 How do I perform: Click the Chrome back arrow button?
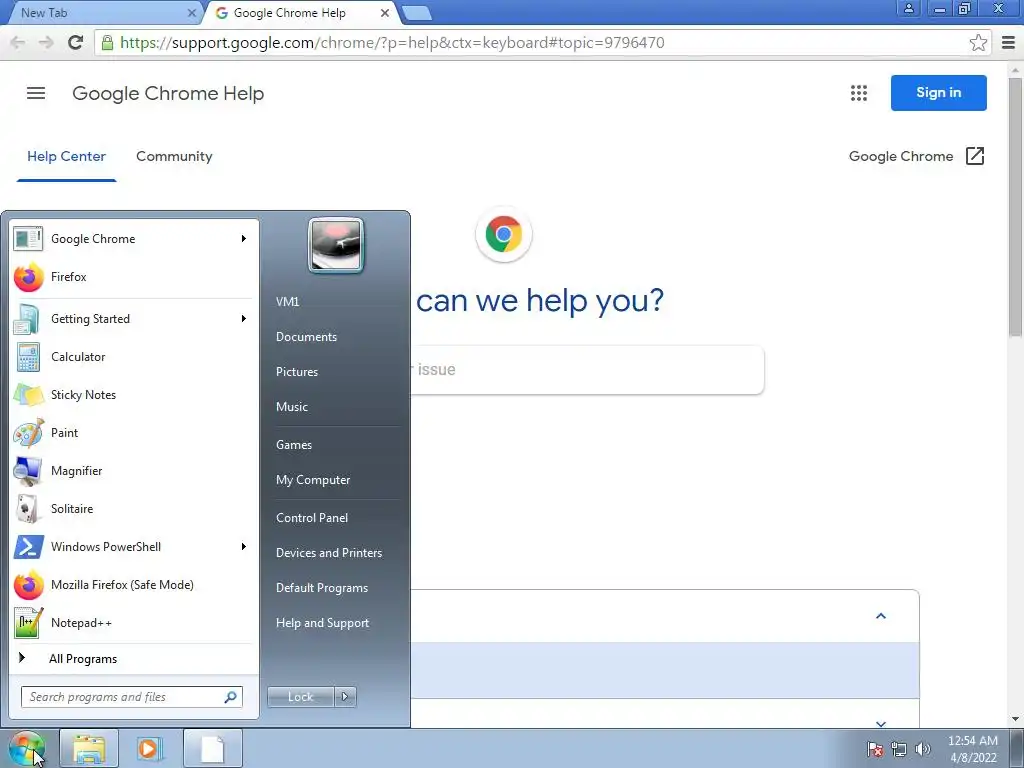pyautogui.click(x=18, y=42)
